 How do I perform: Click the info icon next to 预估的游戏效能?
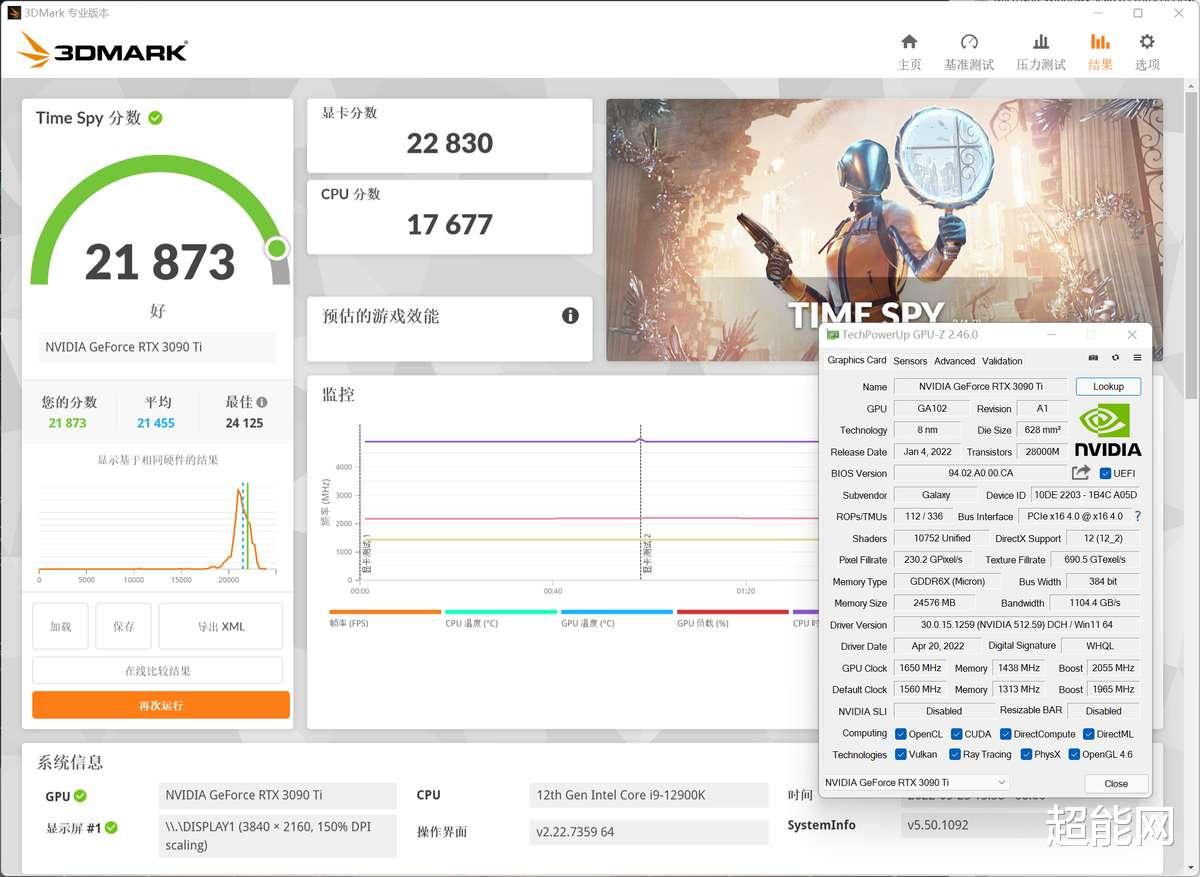point(570,315)
